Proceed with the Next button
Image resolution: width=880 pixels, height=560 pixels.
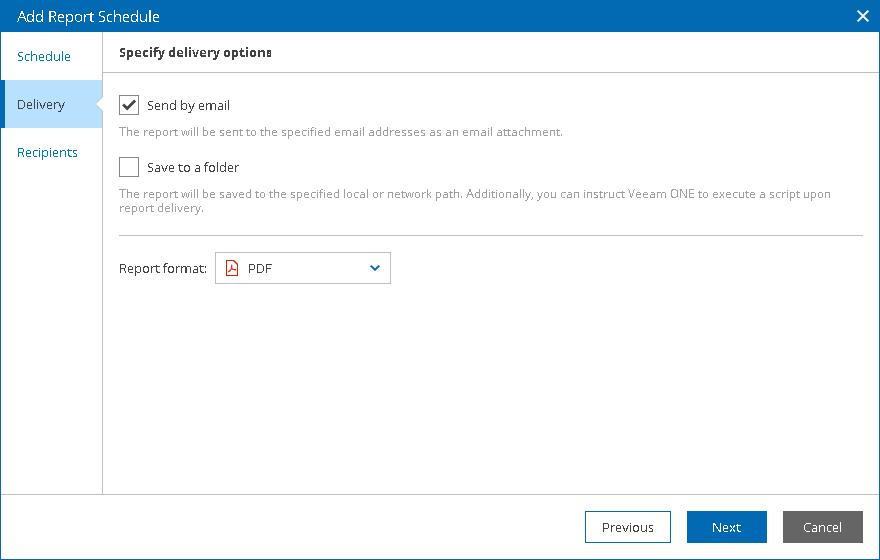(726, 527)
